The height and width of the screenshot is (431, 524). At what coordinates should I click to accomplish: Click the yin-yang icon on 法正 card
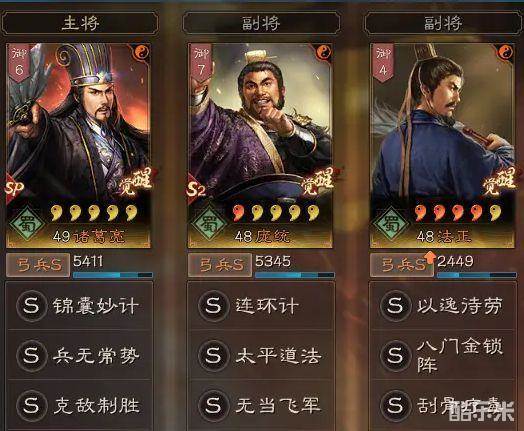coord(506,52)
